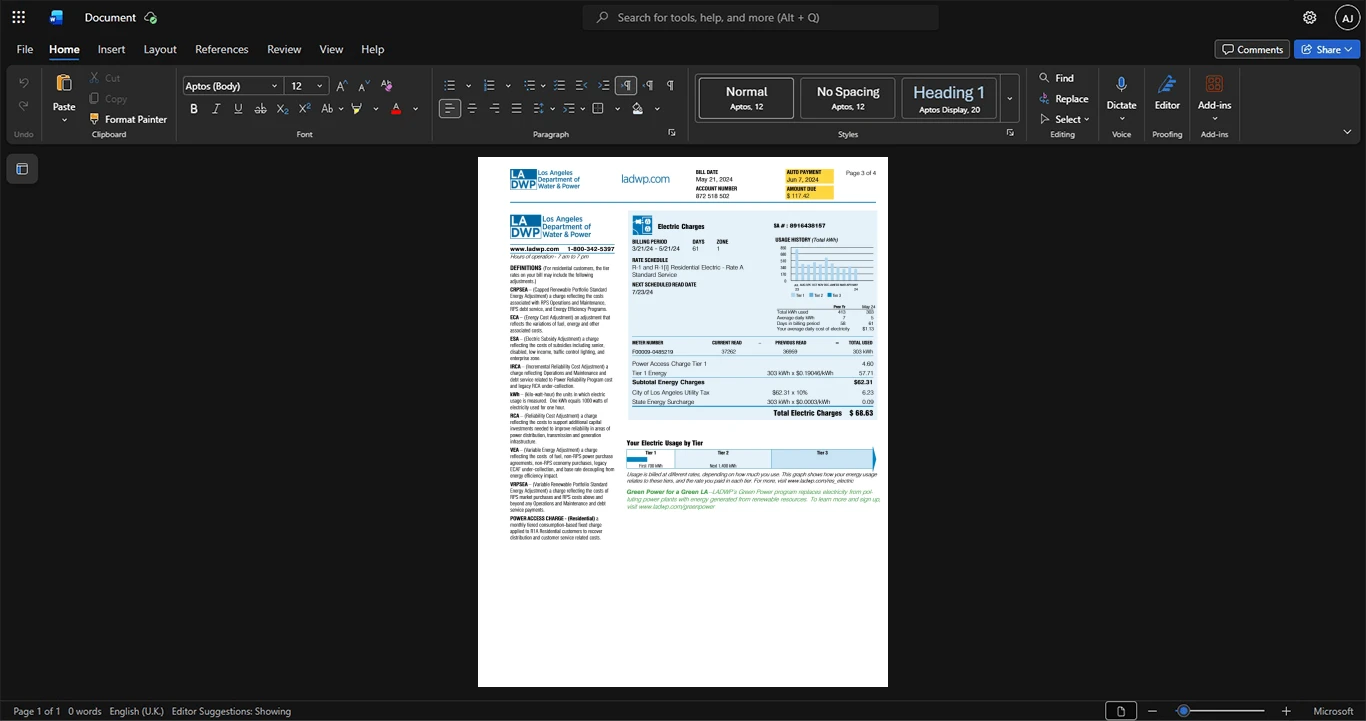Switch to the Insert tab

click(111, 49)
